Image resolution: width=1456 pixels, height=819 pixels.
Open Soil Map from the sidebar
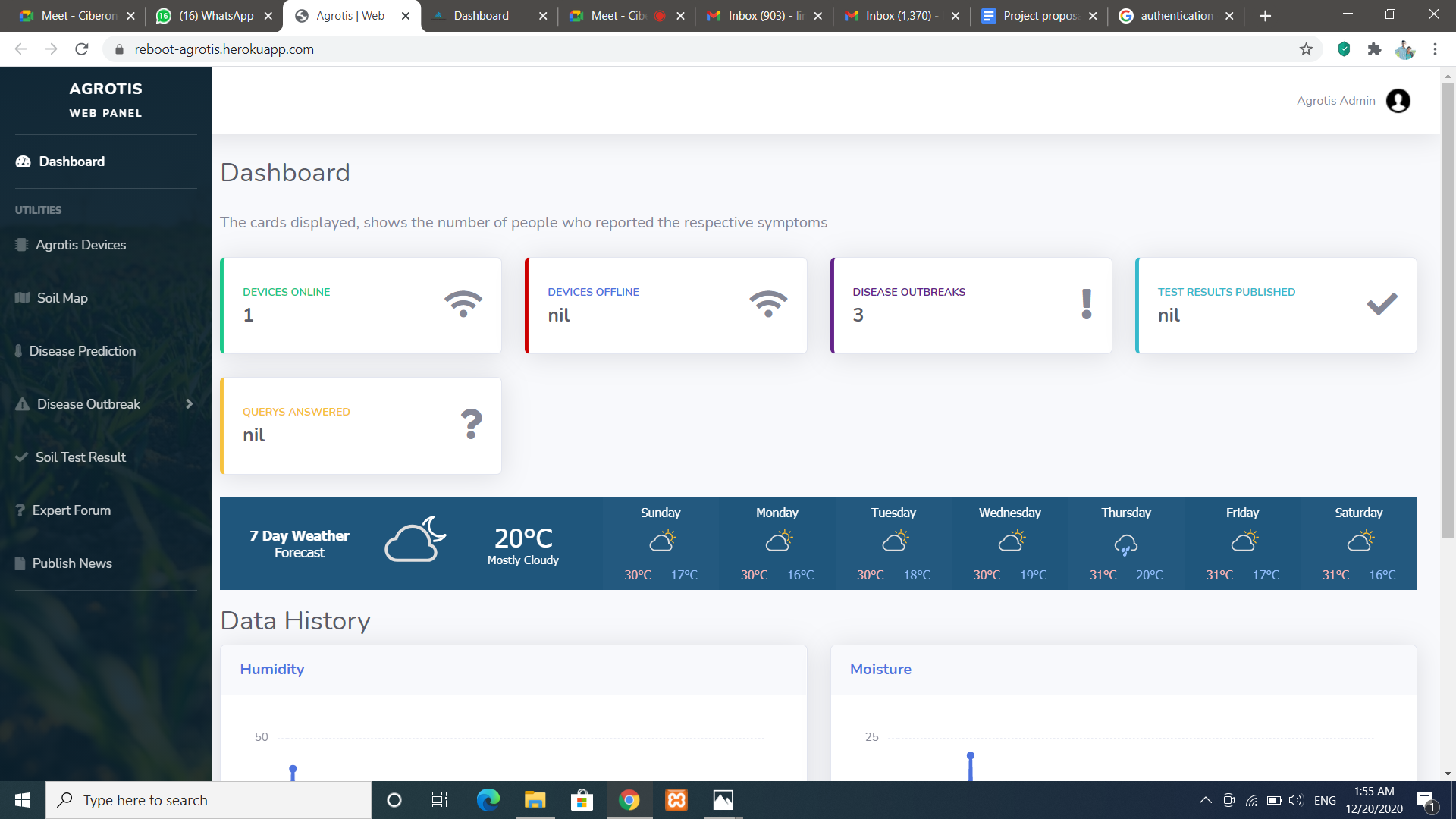coord(62,298)
